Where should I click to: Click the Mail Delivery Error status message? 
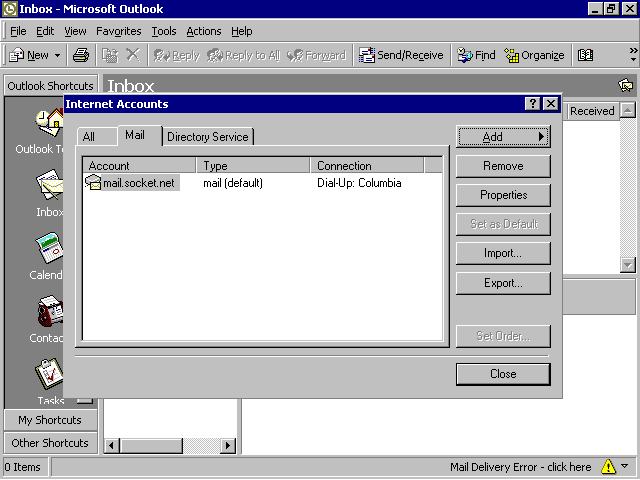pos(520,467)
